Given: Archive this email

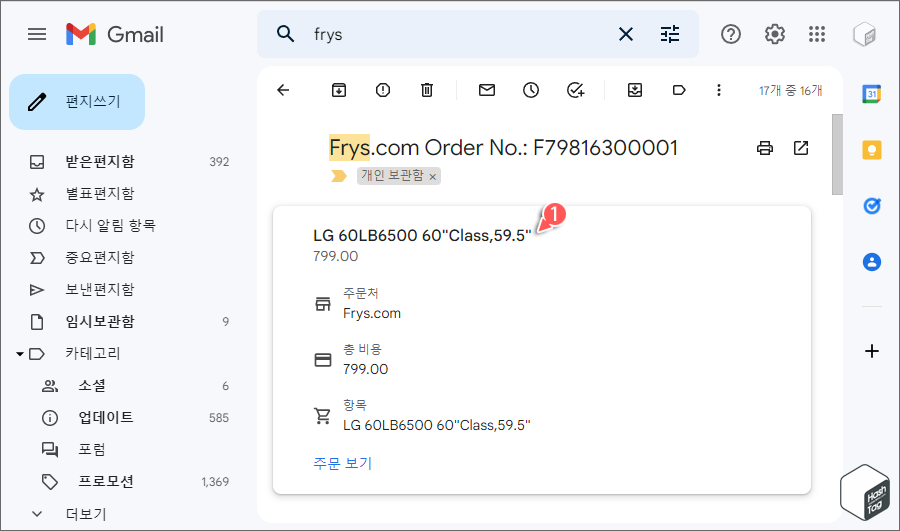Looking at the screenshot, I should click(x=339, y=90).
